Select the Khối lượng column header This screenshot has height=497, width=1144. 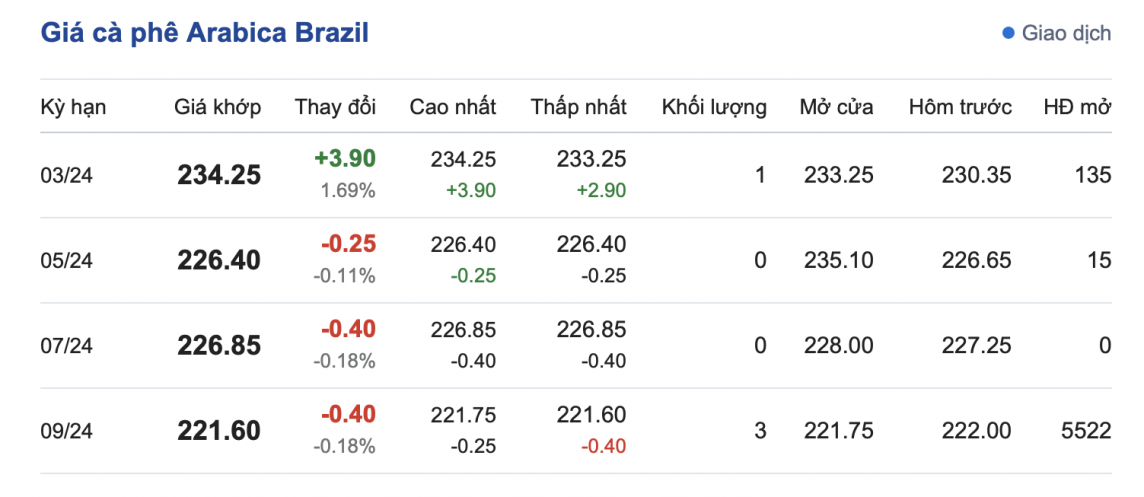click(x=714, y=107)
